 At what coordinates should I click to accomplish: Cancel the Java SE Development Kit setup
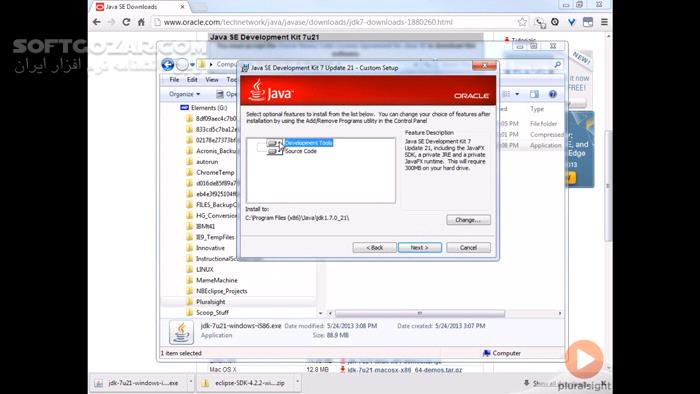468,248
